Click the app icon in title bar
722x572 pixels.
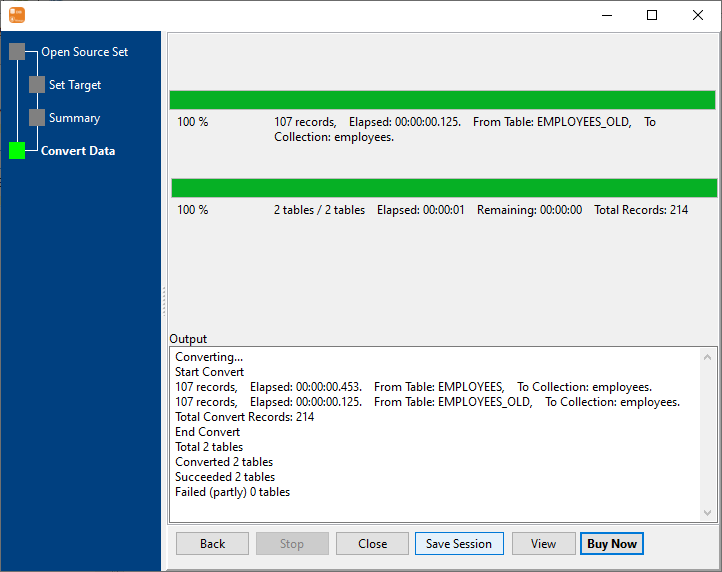pyautogui.click(x=16, y=15)
